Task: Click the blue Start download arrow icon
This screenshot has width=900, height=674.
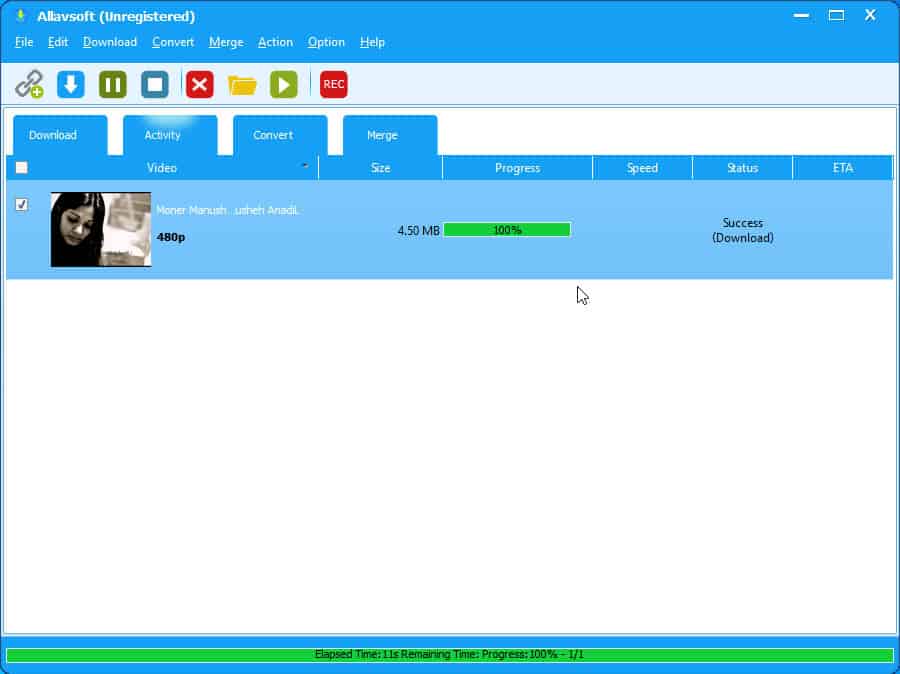Action: (x=71, y=84)
